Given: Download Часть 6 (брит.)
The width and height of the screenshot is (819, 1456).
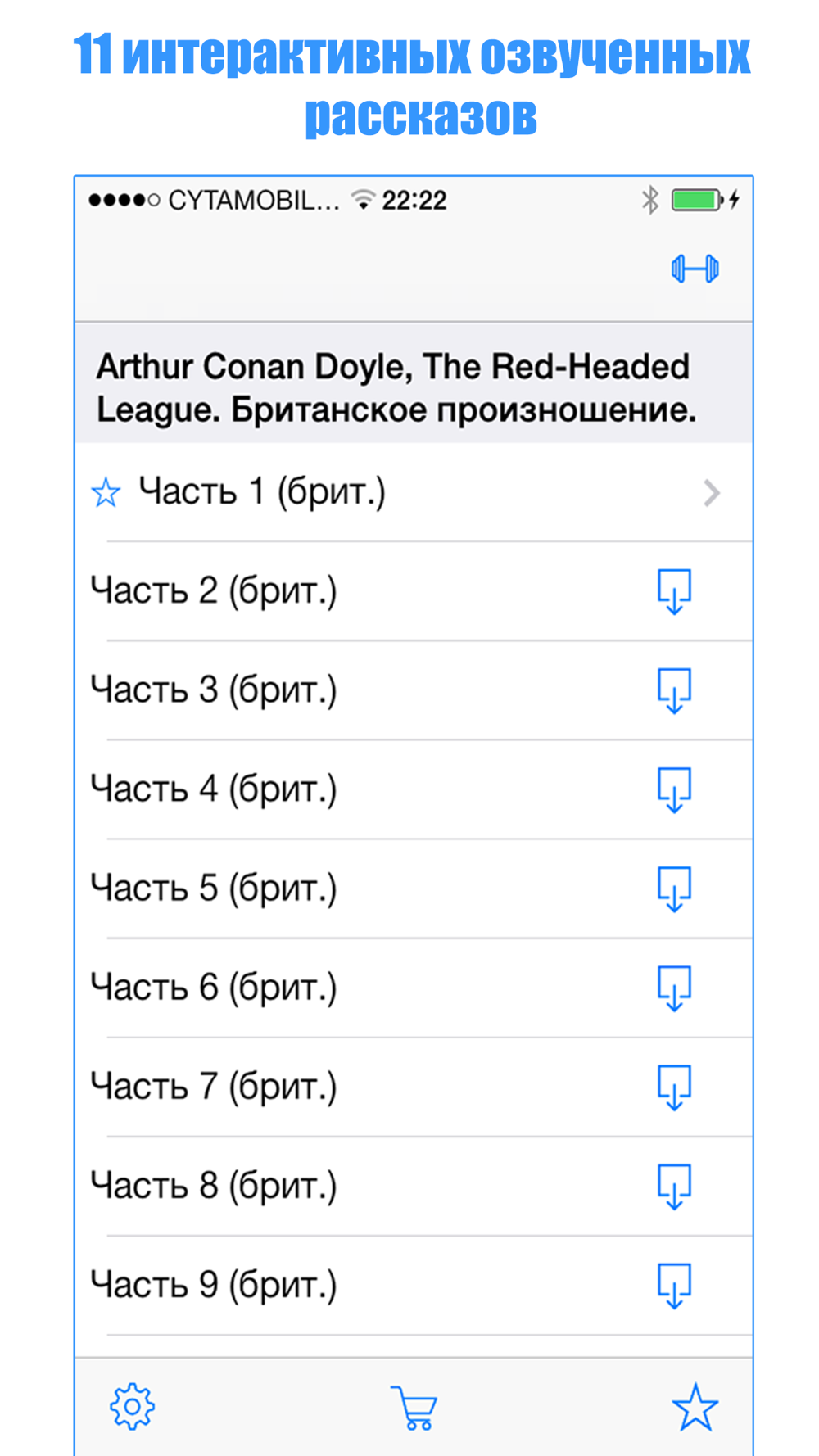Looking at the screenshot, I should pos(674,988).
